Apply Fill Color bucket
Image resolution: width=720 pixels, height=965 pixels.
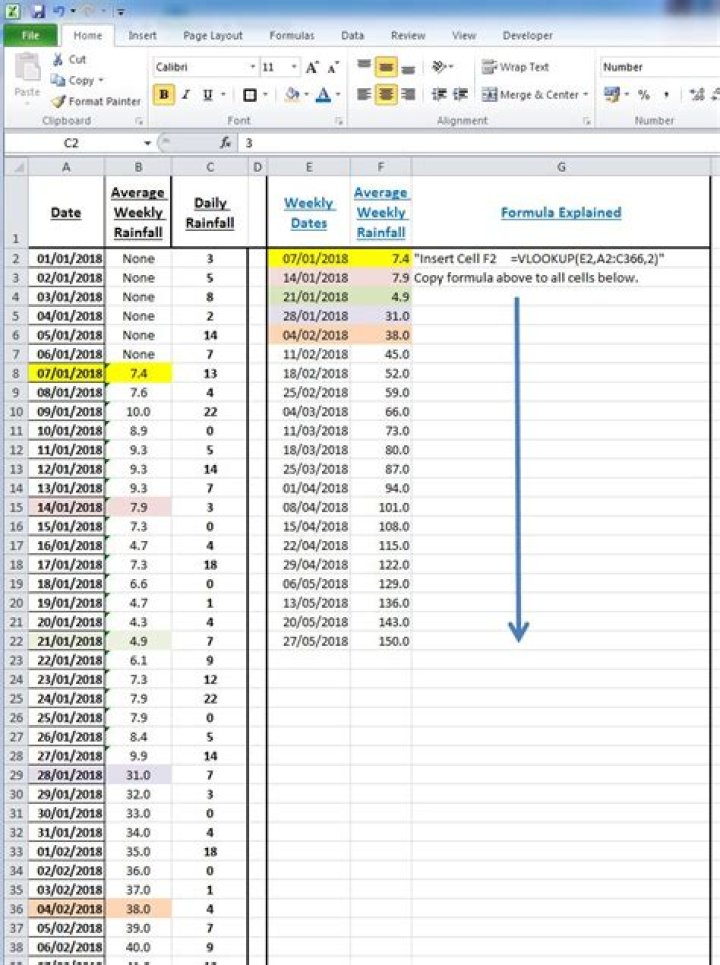point(292,95)
